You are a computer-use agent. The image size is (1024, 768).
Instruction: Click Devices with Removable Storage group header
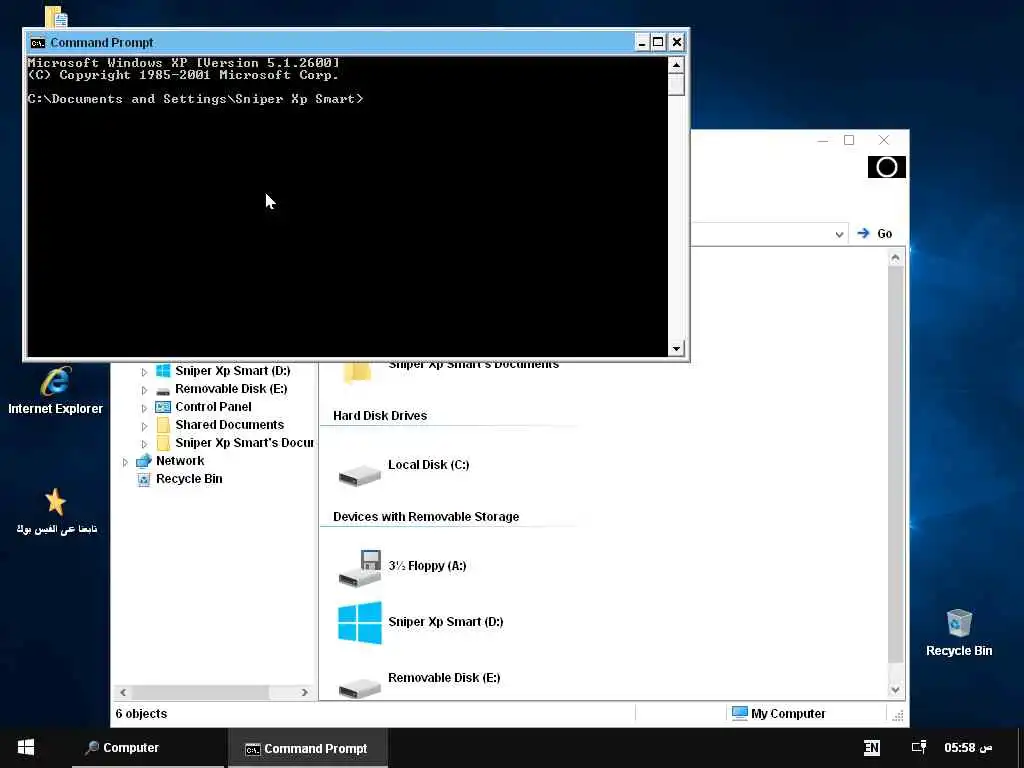coord(426,517)
